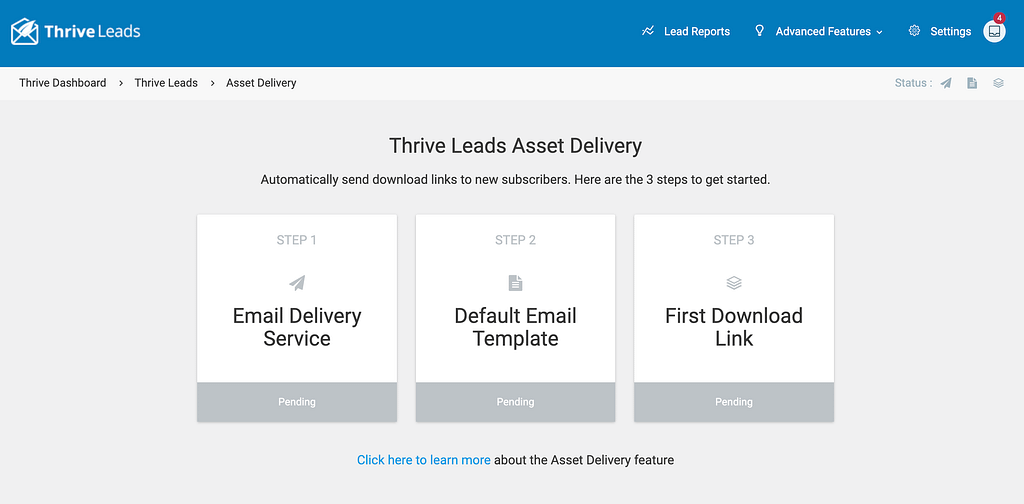Click the layers icon in Step 3
This screenshot has width=1024, height=504.
click(x=734, y=283)
